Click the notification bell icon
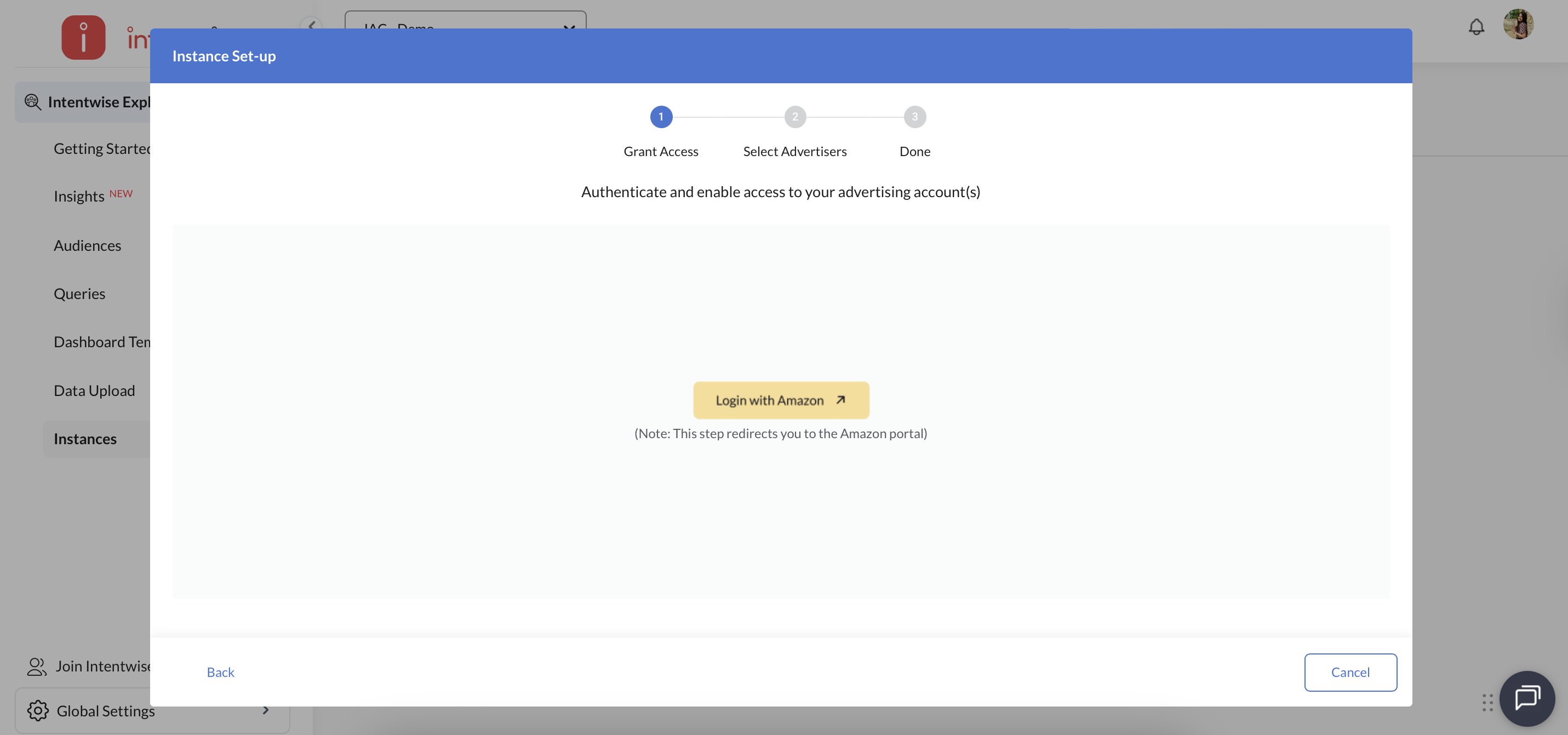 (1476, 27)
